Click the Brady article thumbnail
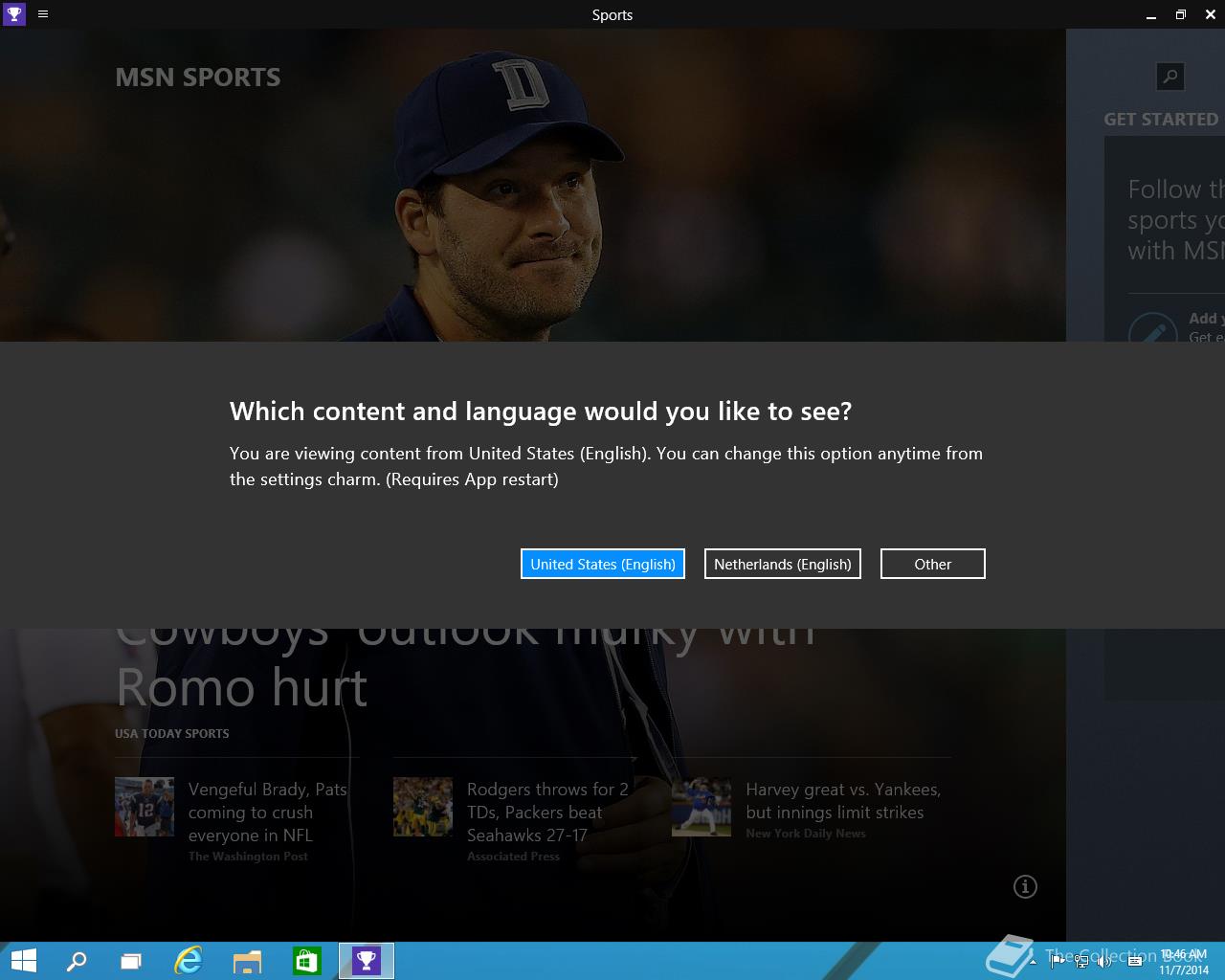The width and height of the screenshot is (1225, 980). tap(145, 807)
